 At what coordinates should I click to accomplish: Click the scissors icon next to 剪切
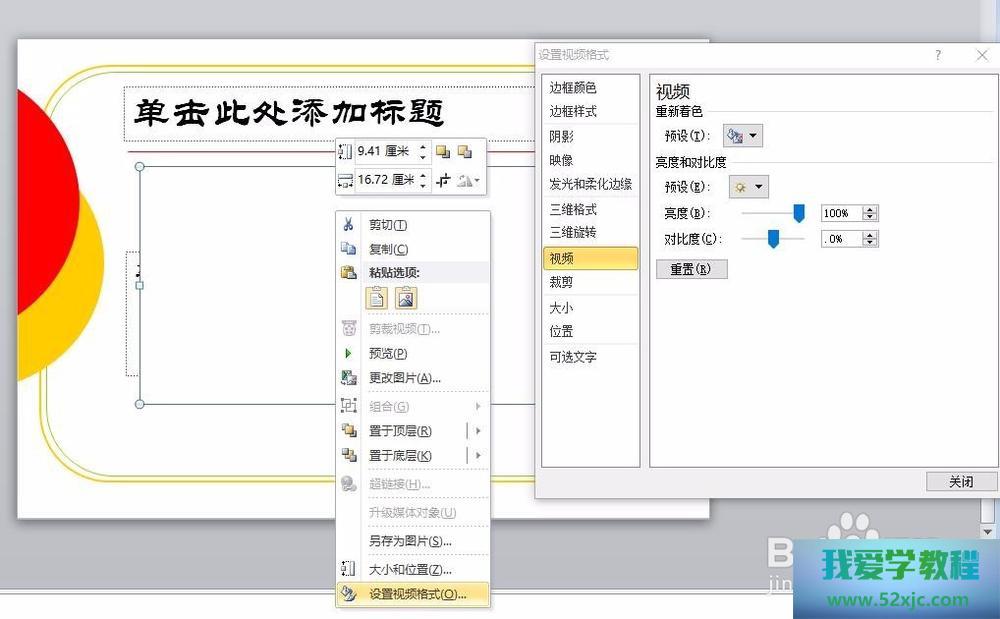tap(348, 225)
